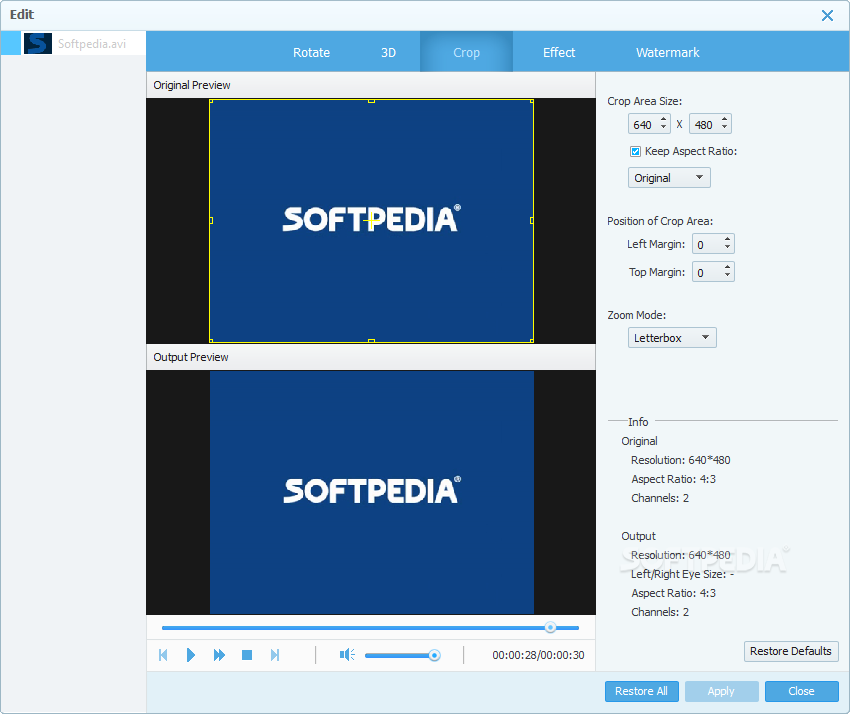Viewport: 850px width, 714px height.
Task: Increase crop width with up arrow
Action: click(x=664, y=120)
